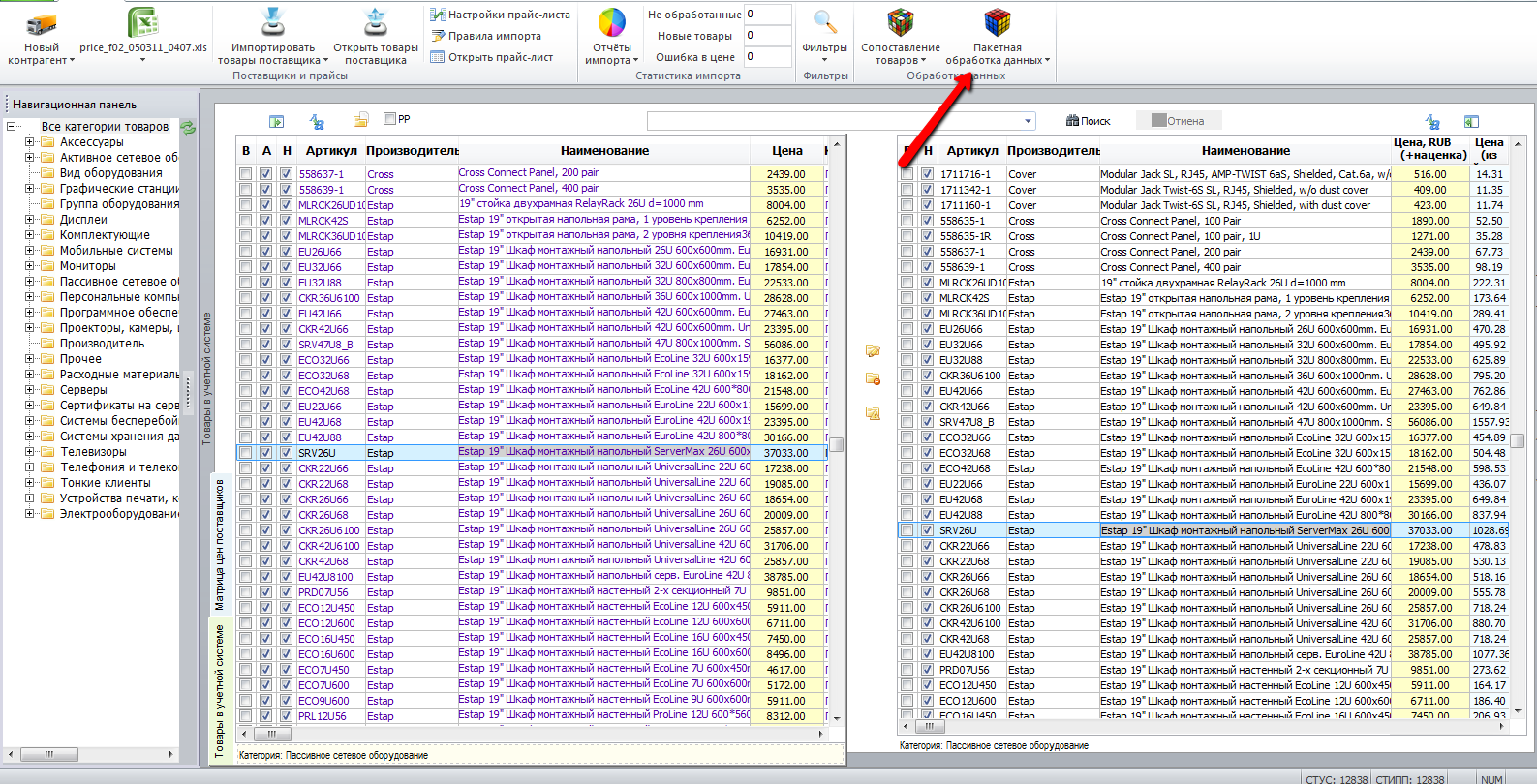Open the Отчёты импорта dropdown
1537x784 pixels.
611,53
